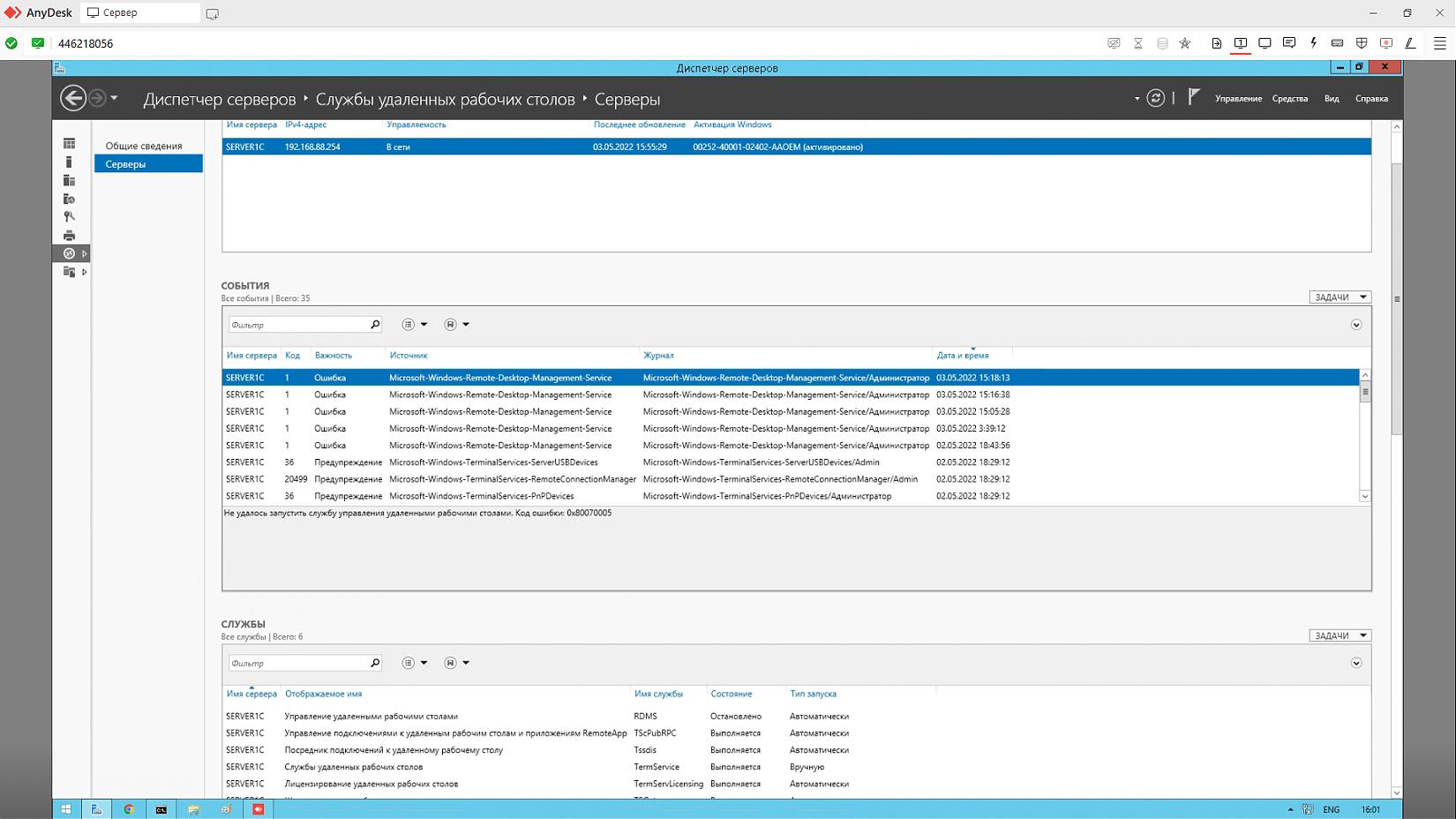This screenshot has width=1456, height=819.
Task: Open the notifications flag icon
Action: 1193,97
